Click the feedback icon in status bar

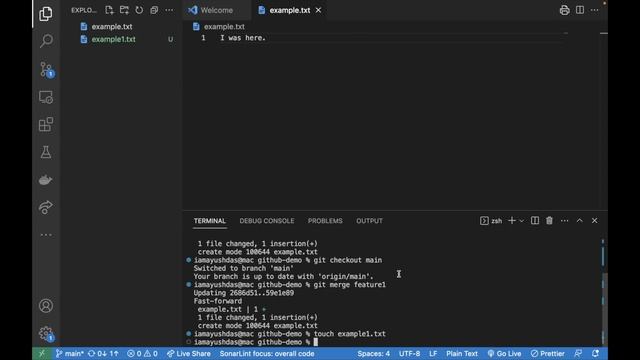[578, 353]
